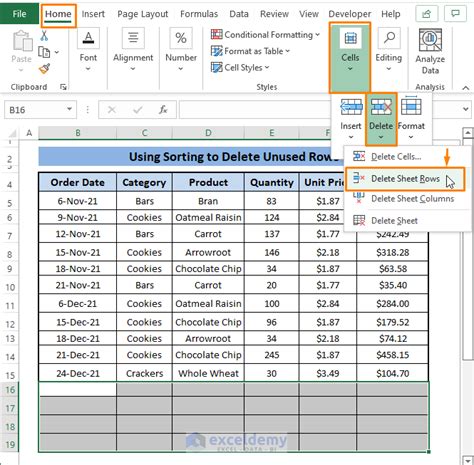Switch to the Formulas tab
This screenshot has height=465, width=474.
[199, 14]
